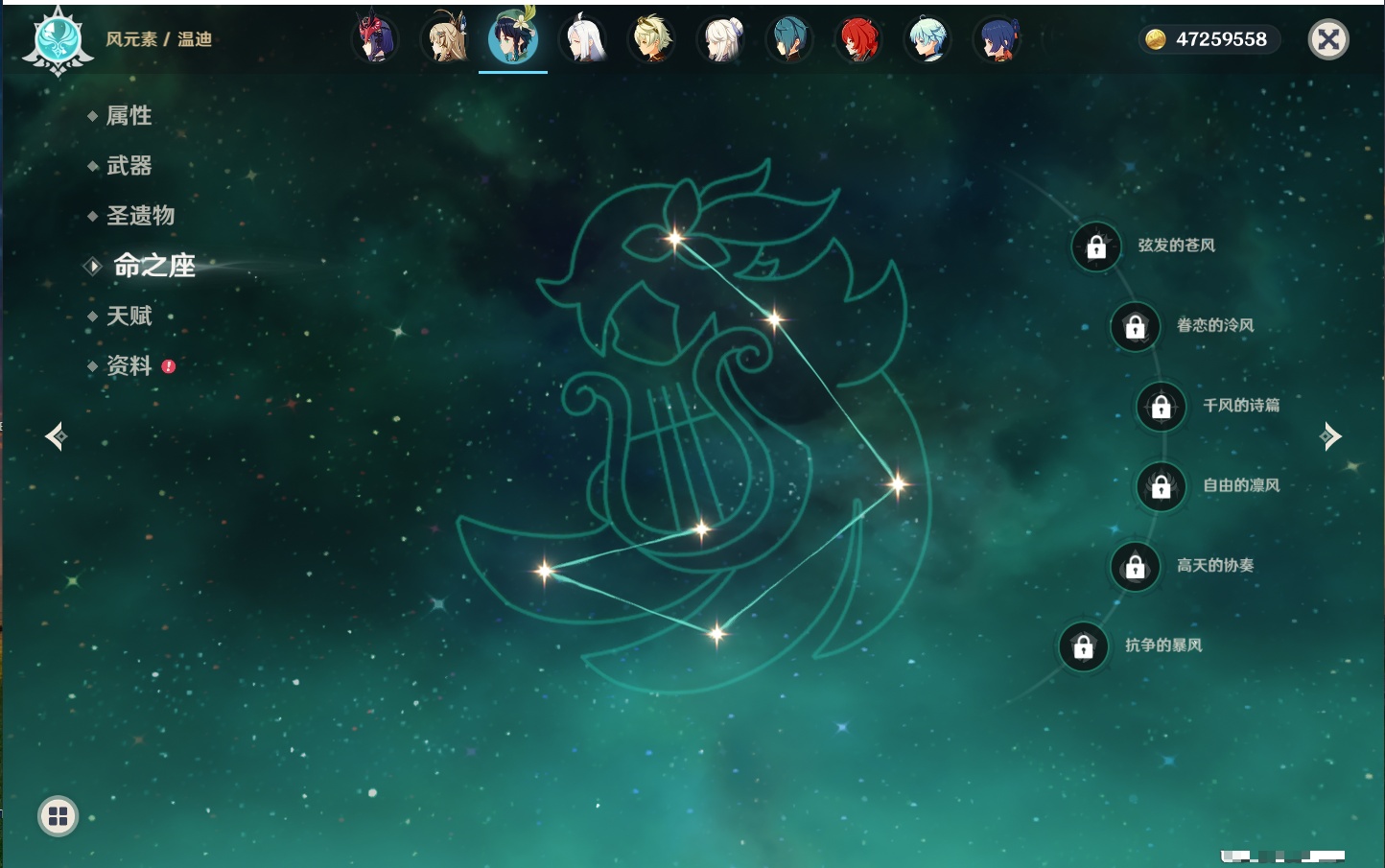Click the Mora coin icon
Screen dimensions: 1385x868
[1156, 39]
